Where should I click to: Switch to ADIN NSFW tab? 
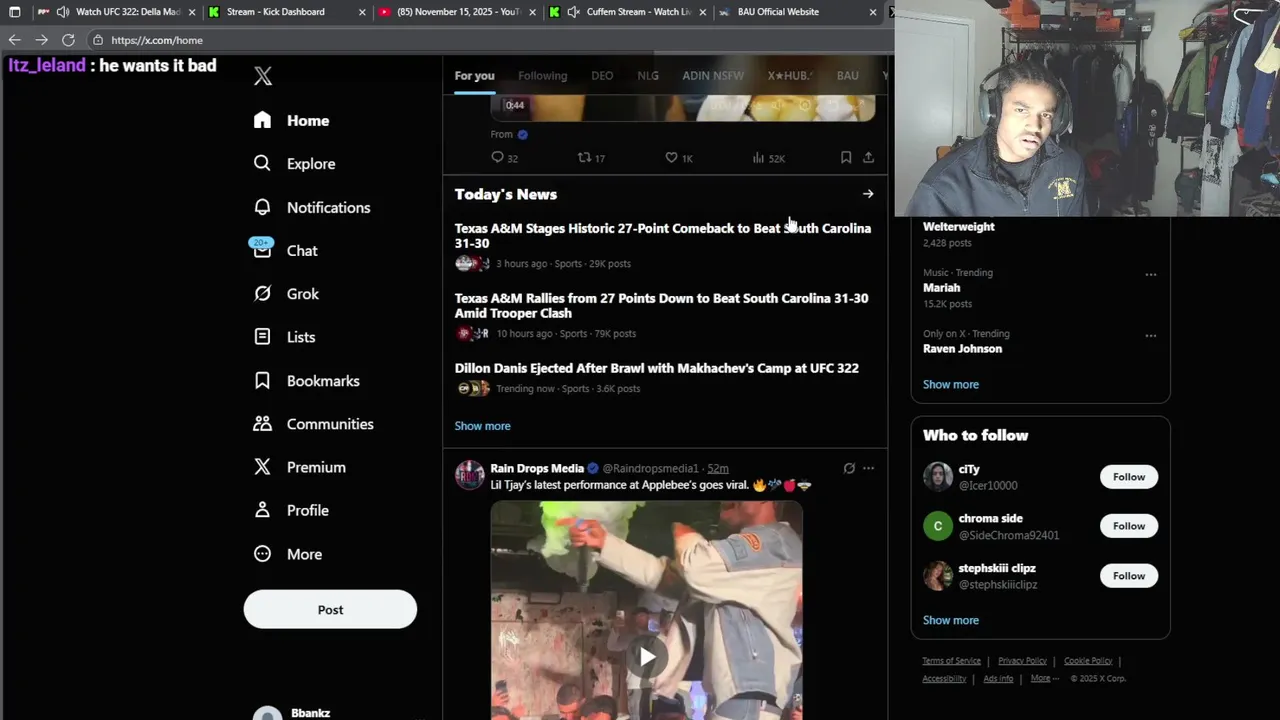[713, 75]
